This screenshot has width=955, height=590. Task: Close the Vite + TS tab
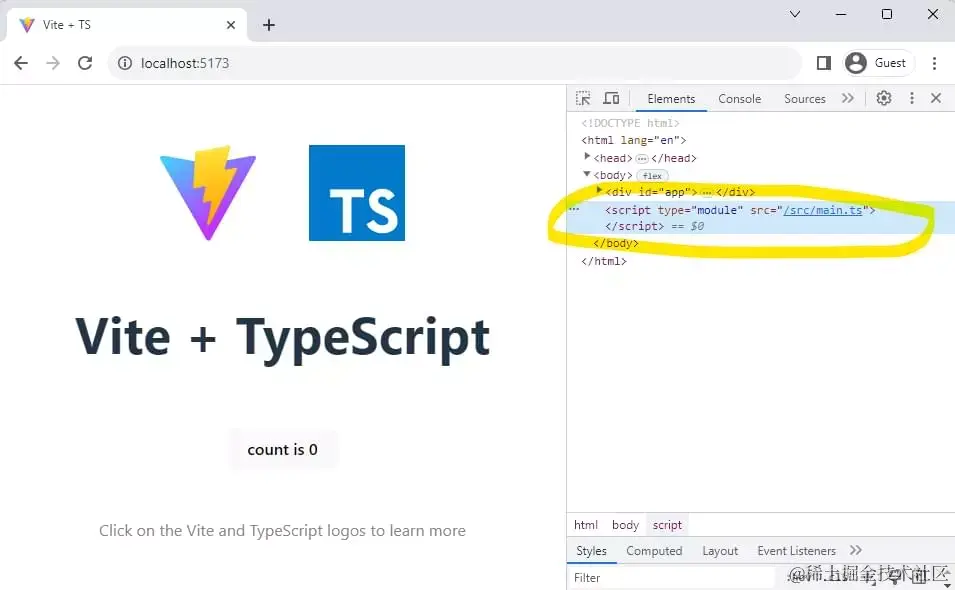tap(231, 25)
